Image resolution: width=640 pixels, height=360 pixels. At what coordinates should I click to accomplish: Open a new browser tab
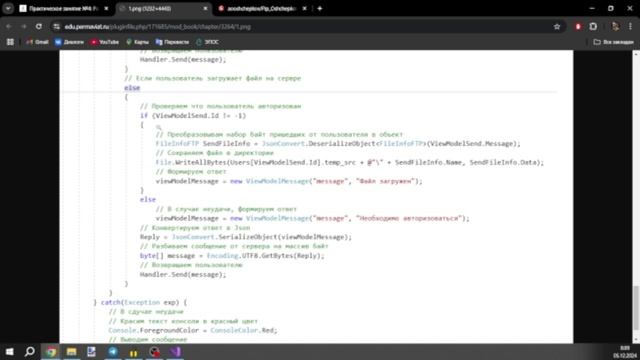[320, 9]
